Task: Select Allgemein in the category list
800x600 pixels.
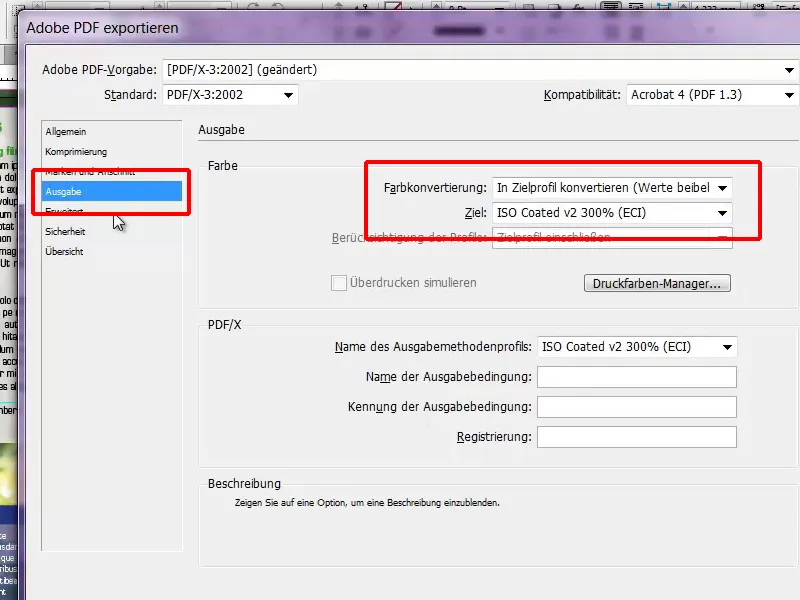Action: (66, 132)
